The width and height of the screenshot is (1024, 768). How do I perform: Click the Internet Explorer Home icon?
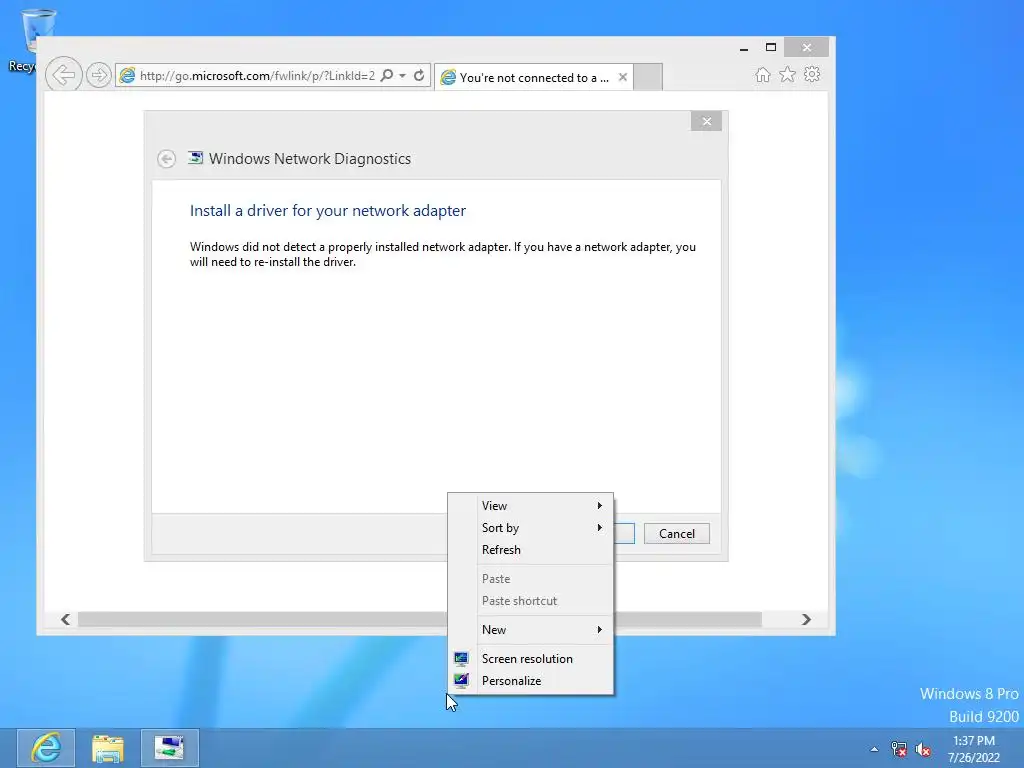point(762,74)
